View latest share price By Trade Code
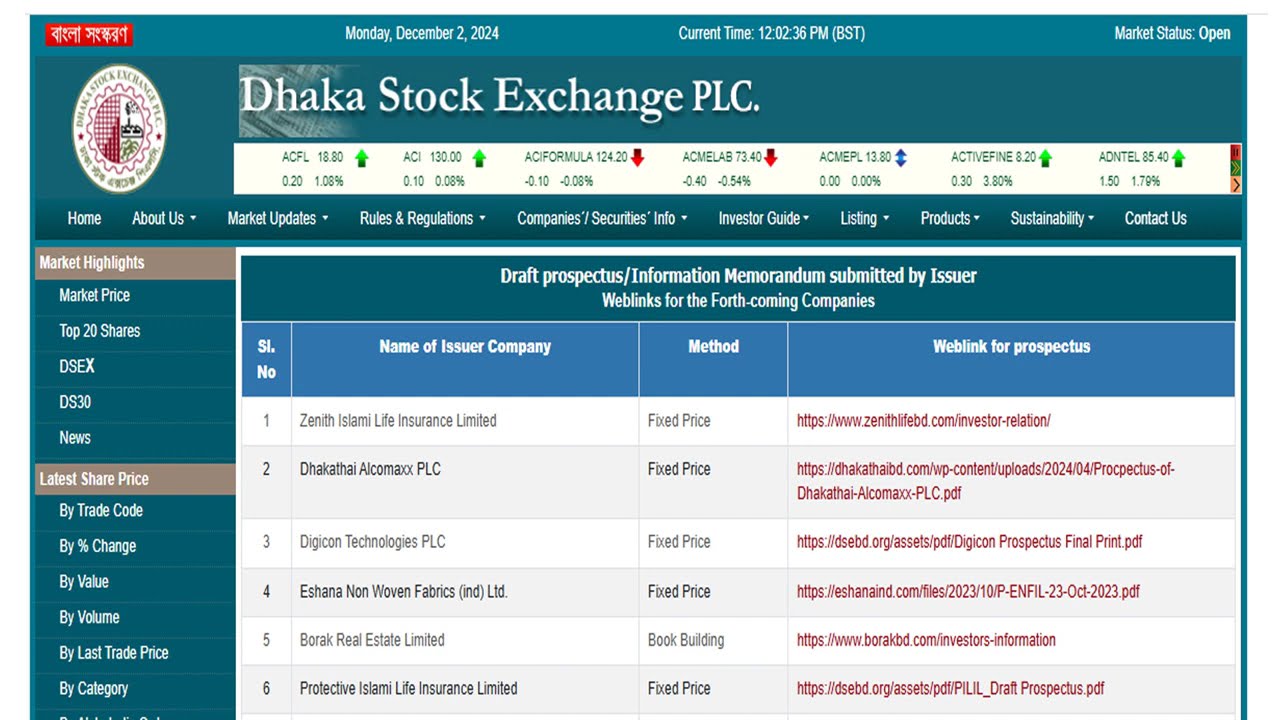 point(101,510)
